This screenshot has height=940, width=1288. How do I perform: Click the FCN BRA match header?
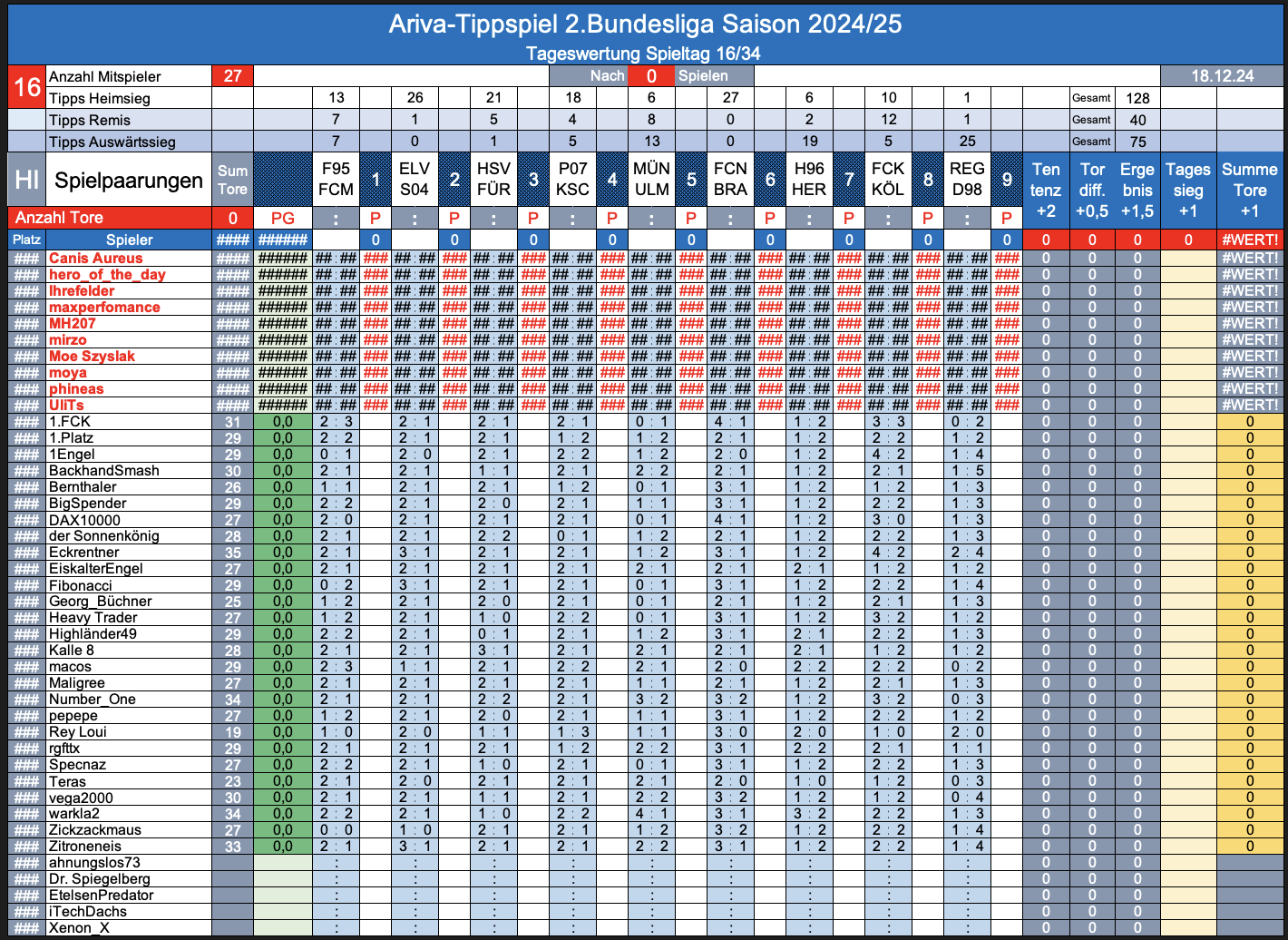coord(730,180)
